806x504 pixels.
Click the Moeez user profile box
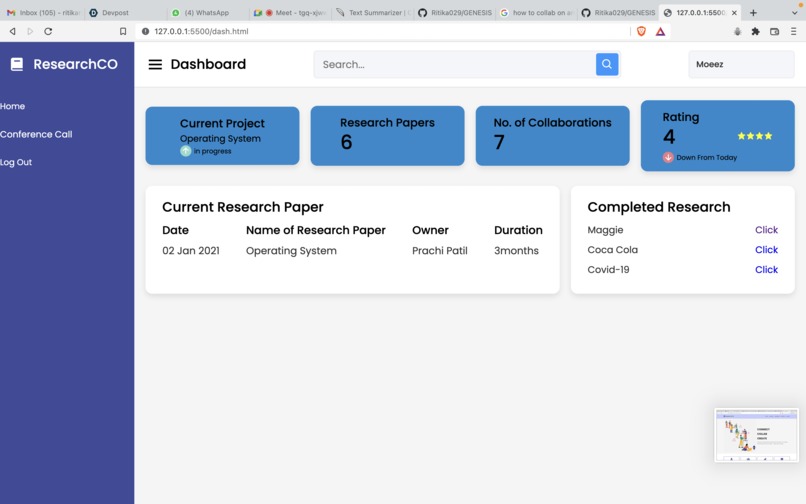point(741,64)
